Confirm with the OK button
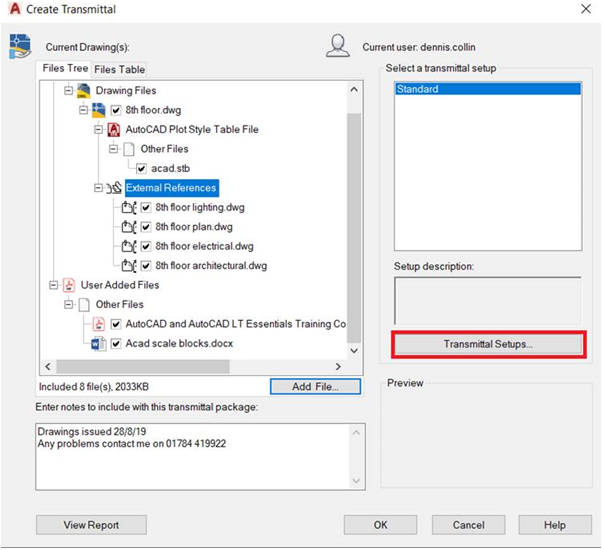 tap(380, 525)
